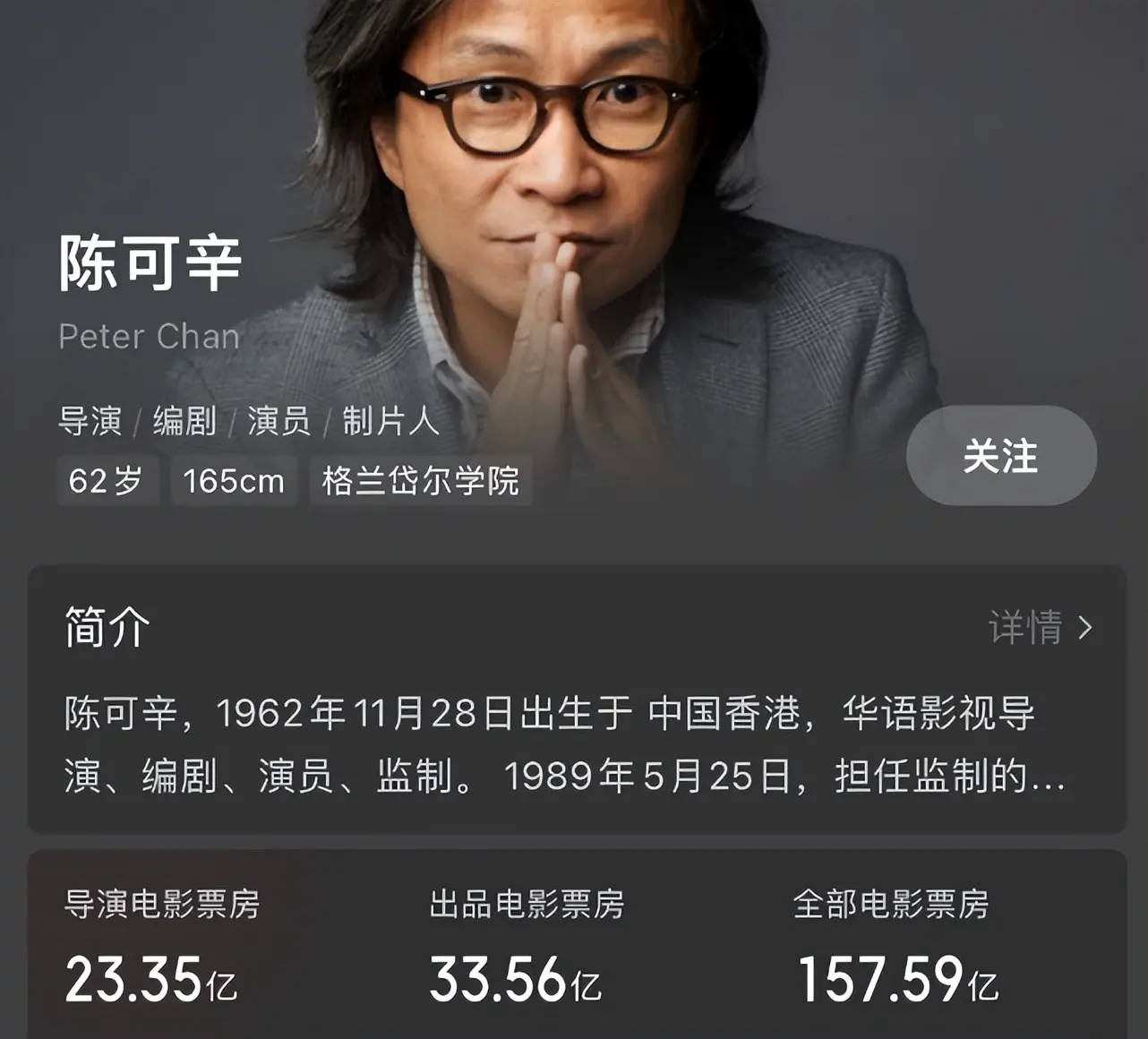Open 详情 details link in 简介 section
Viewport: 1148px width, 1039px height.
point(1025,627)
